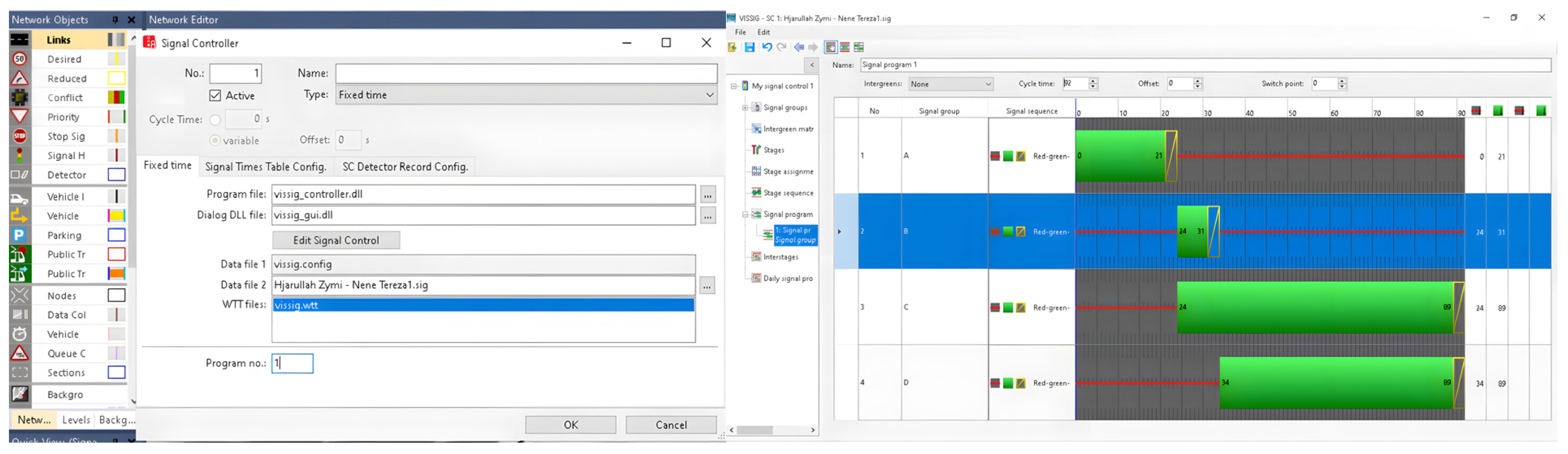
Task: Click the stretch signal times toolbar icon
Action: (x=844, y=48)
